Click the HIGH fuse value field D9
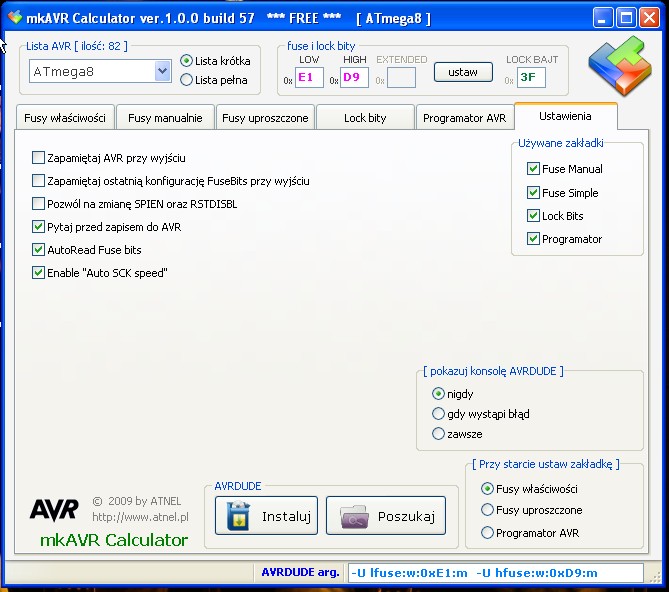Screen dimensions: 669x592 354,78
